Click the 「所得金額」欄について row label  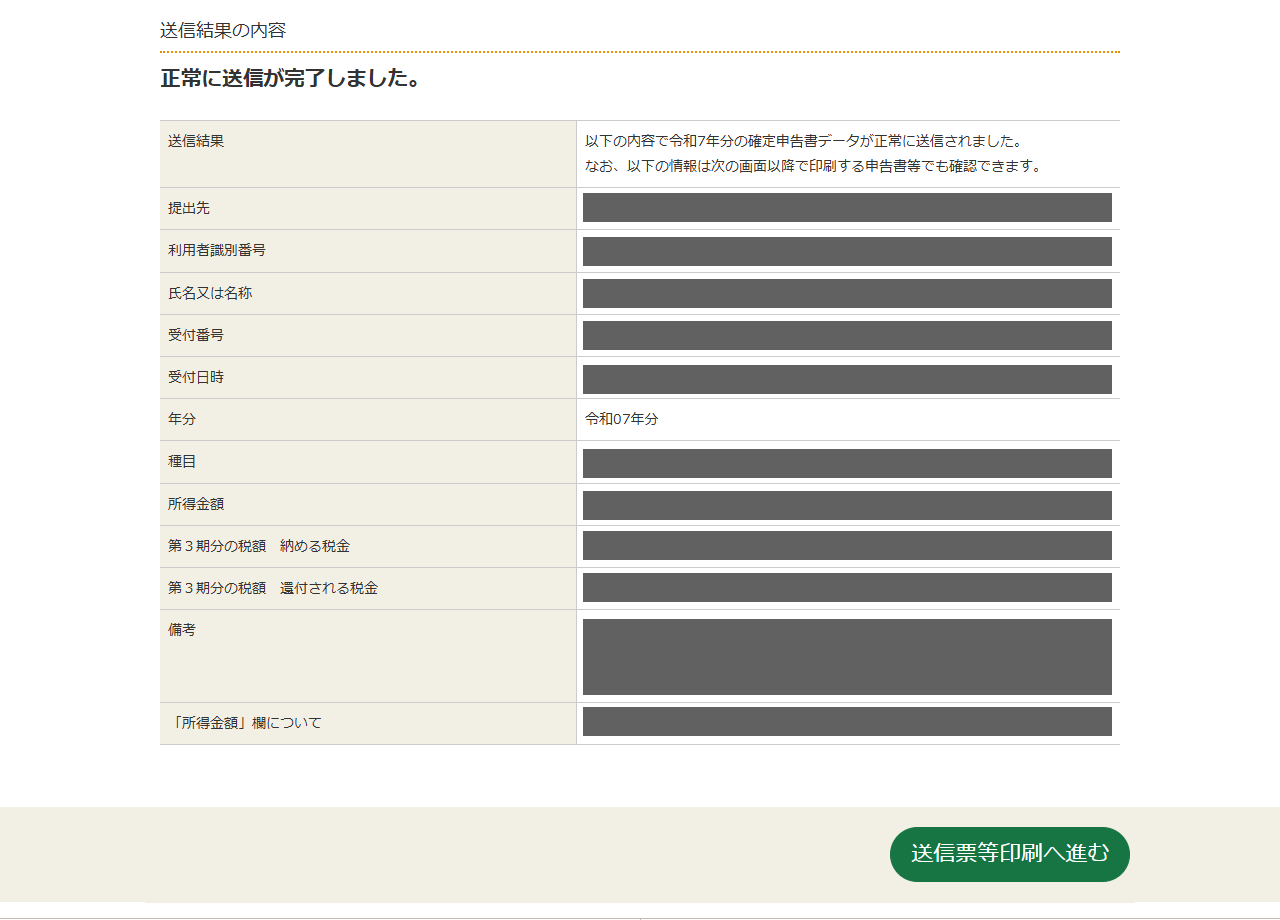[245, 722]
